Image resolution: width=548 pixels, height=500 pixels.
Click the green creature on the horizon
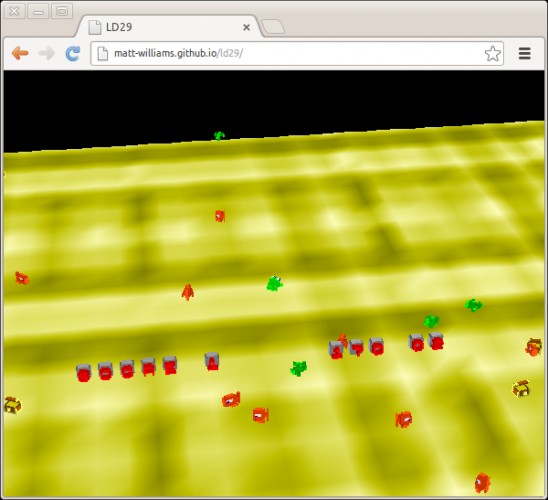pyautogui.click(x=219, y=135)
